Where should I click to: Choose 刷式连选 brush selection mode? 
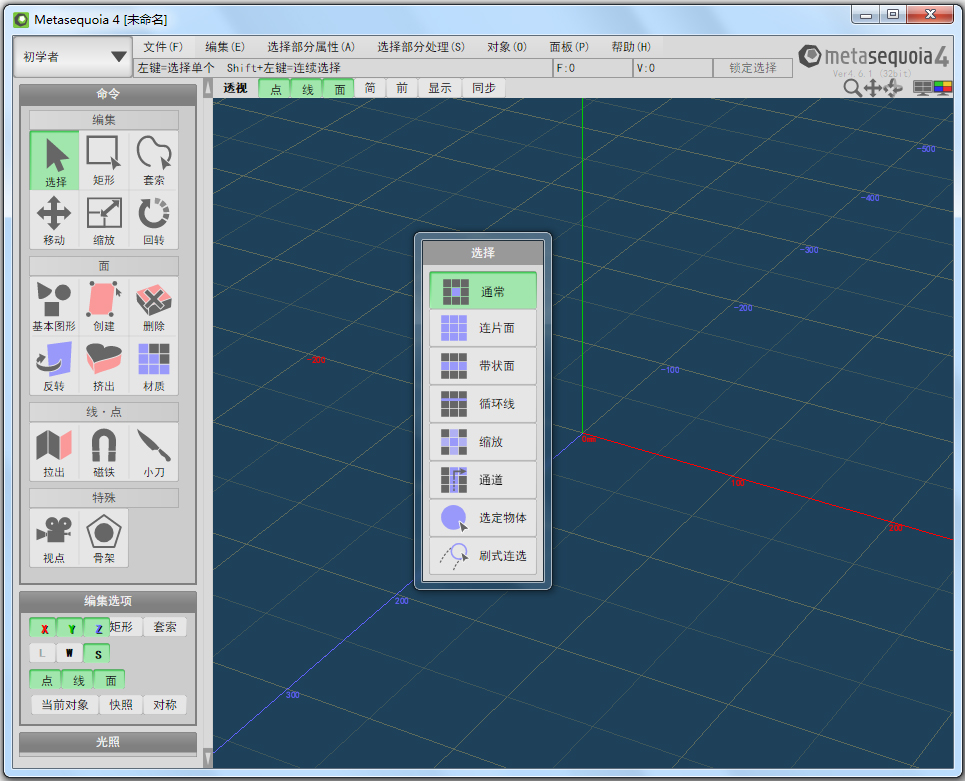tap(483, 556)
